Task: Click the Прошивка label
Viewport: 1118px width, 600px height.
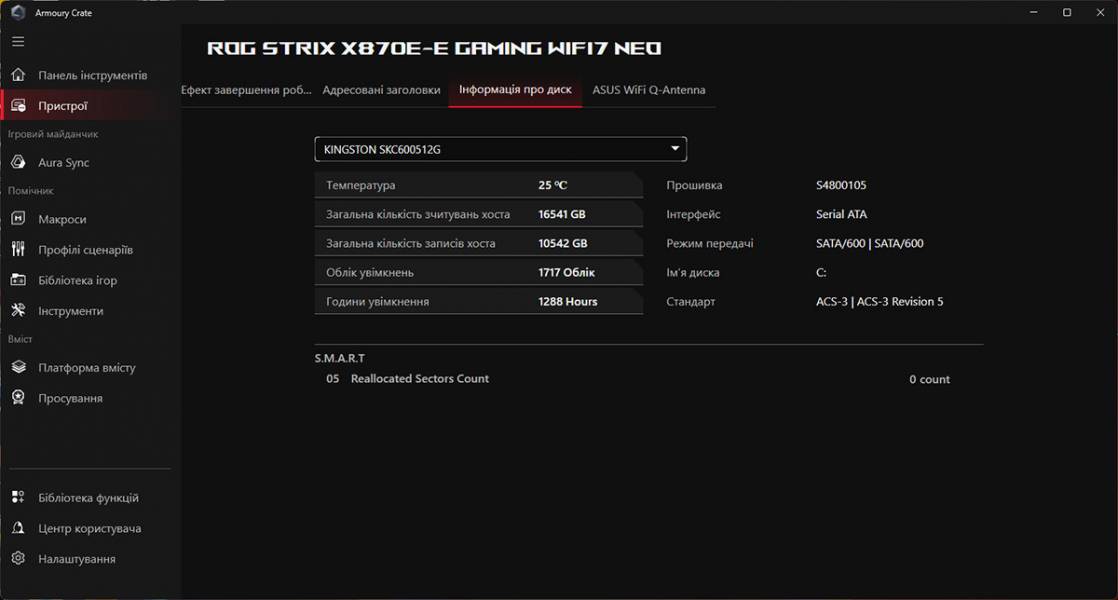Action: click(694, 185)
